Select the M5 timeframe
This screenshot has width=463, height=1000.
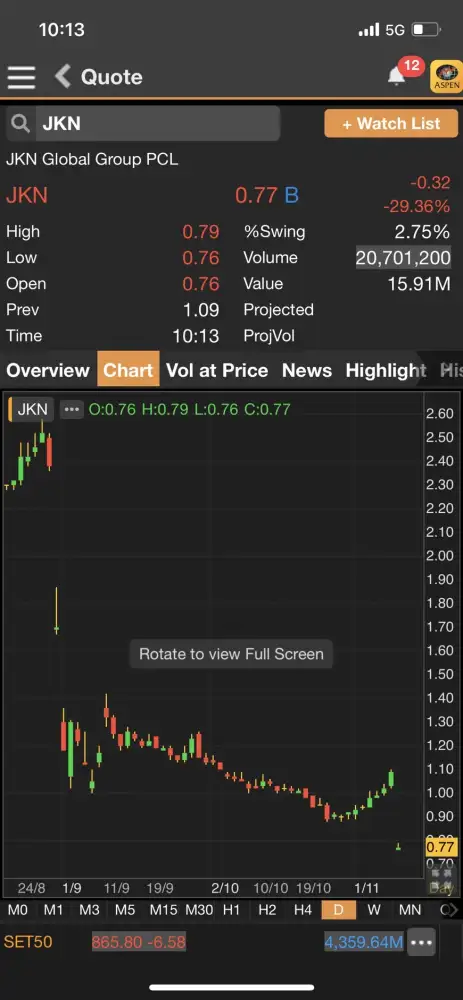pos(125,909)
